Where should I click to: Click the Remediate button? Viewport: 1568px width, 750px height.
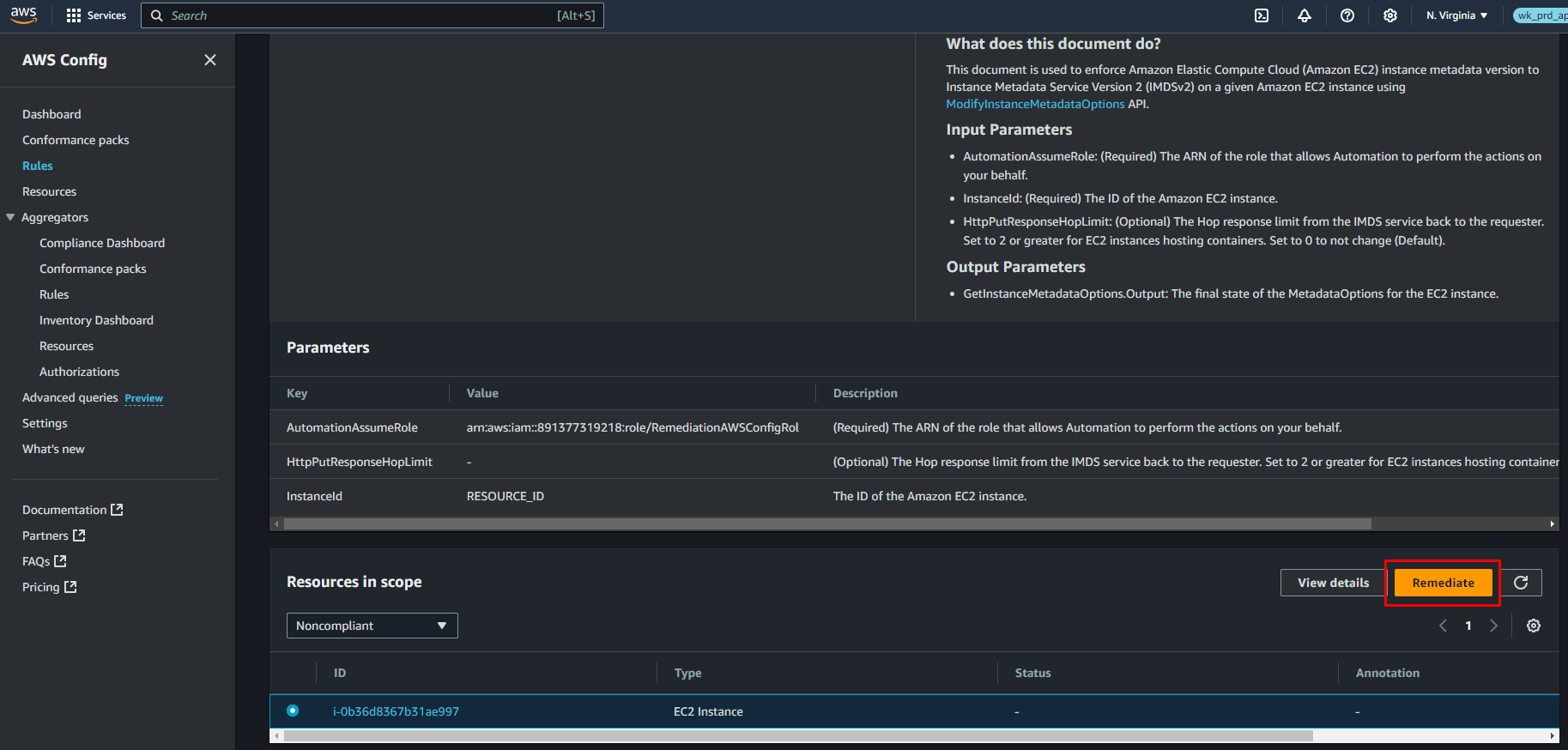coord(1443,583)
